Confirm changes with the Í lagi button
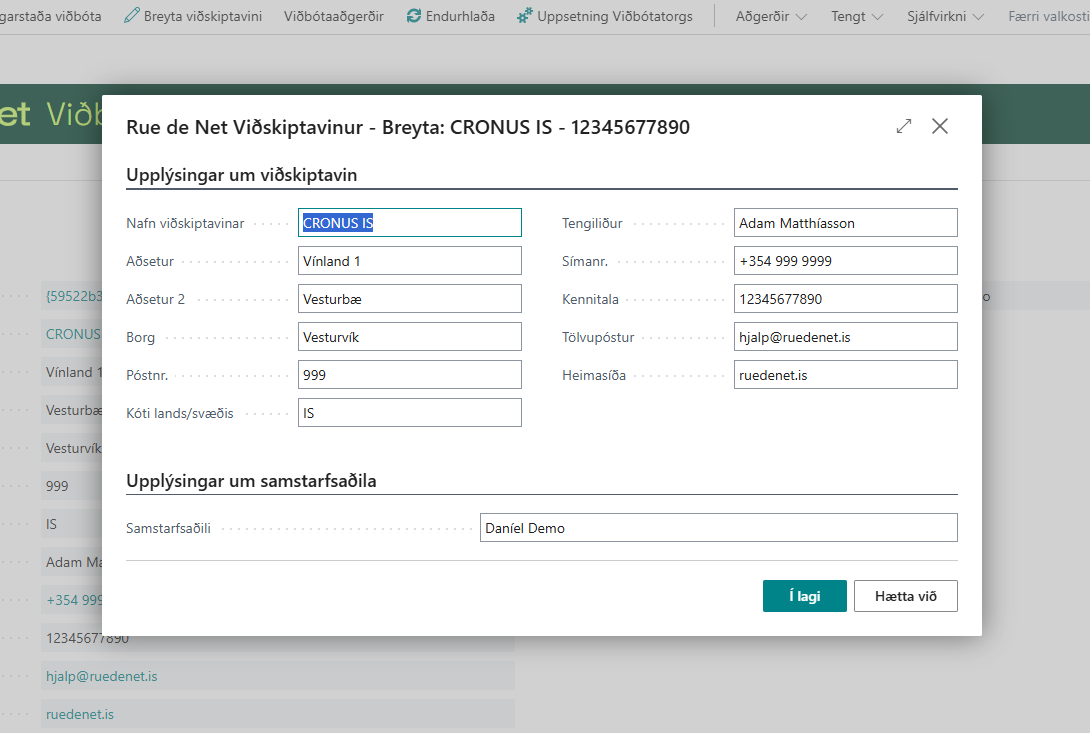 click(x=804, y=596)
